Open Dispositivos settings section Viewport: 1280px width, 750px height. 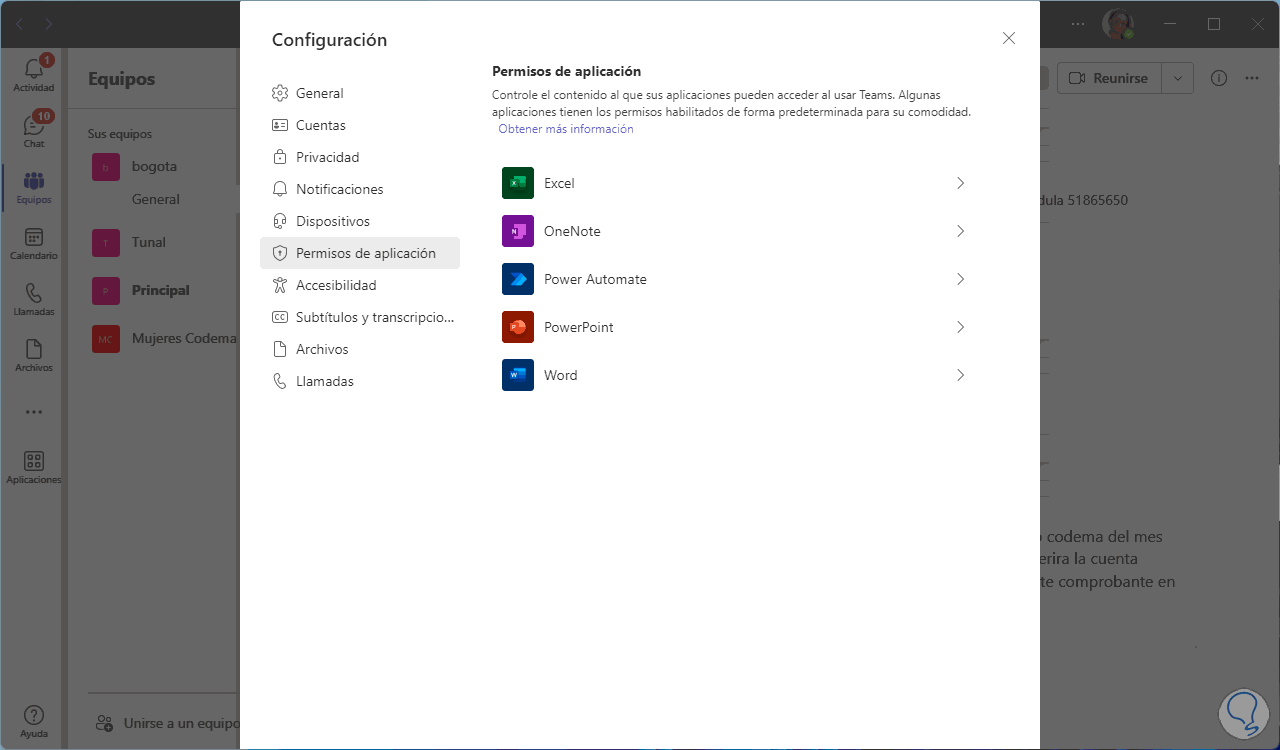point(332,221)
